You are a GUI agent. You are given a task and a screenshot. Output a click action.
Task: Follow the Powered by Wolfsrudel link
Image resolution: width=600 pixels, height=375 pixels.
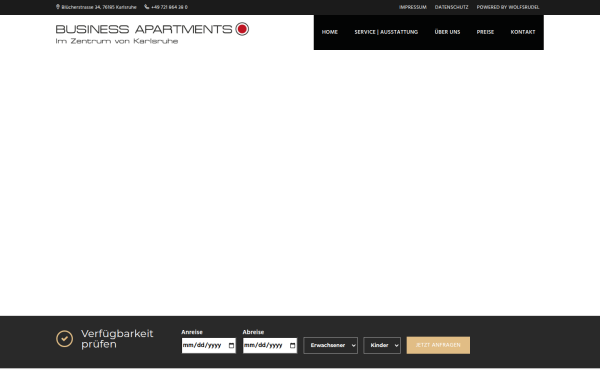[508, 7]
